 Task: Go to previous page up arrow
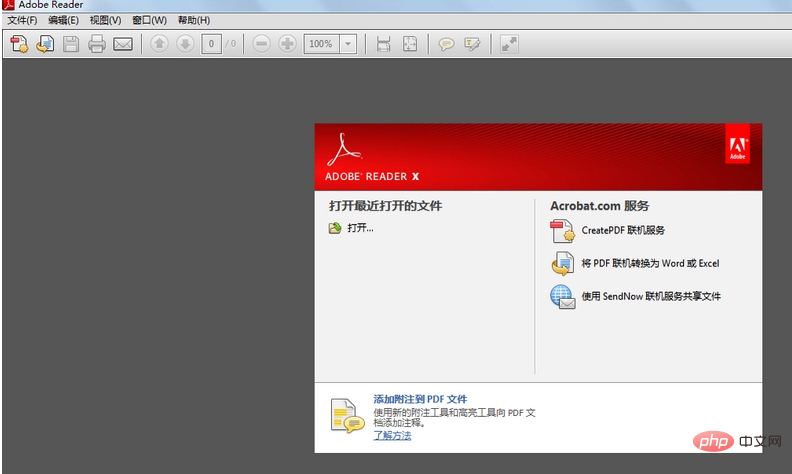click(x=160, y=44)
